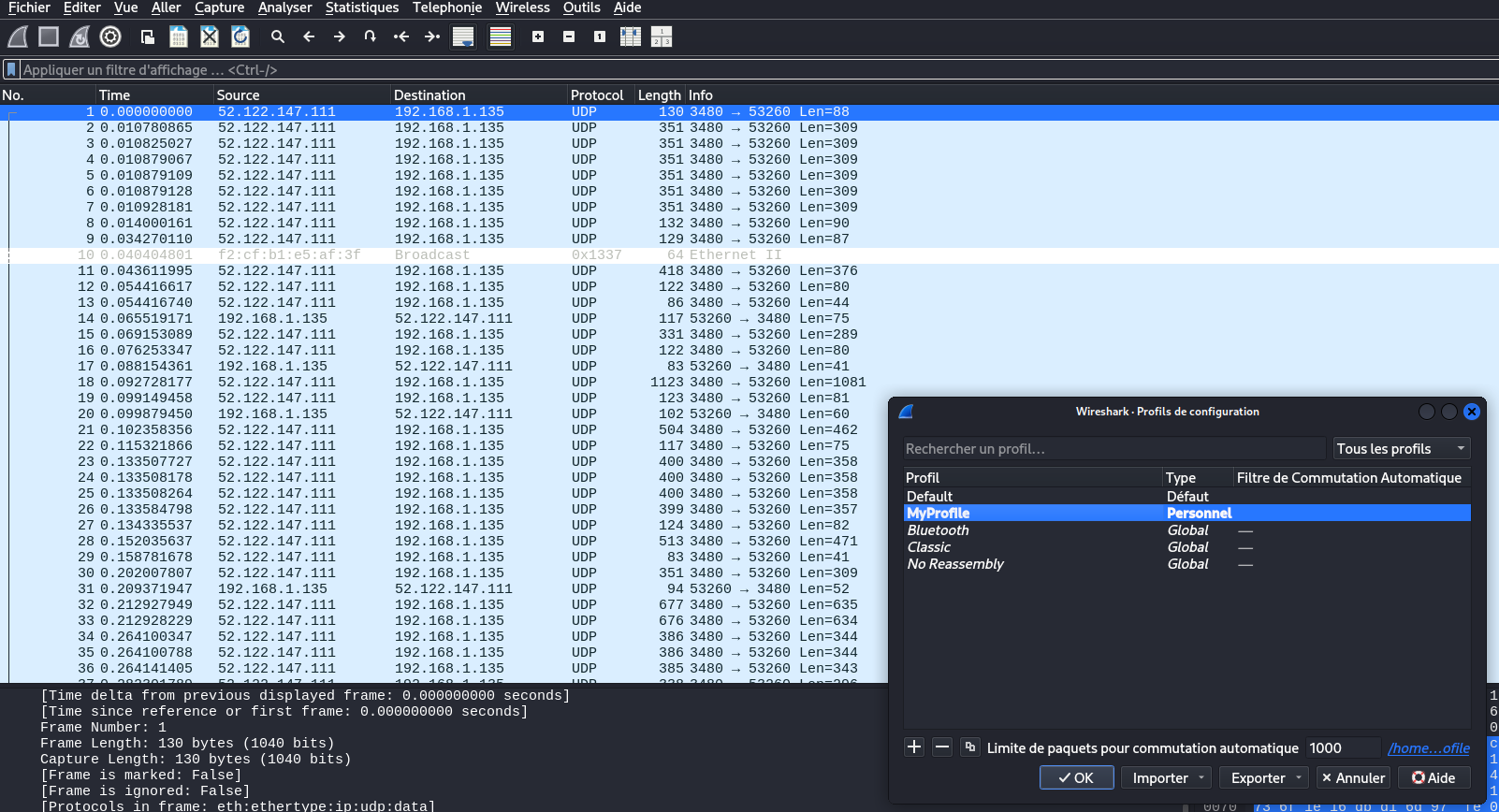Open display filter bookmarks
Viewport: 1499px width, 812px height.
(x=11, y=69)
